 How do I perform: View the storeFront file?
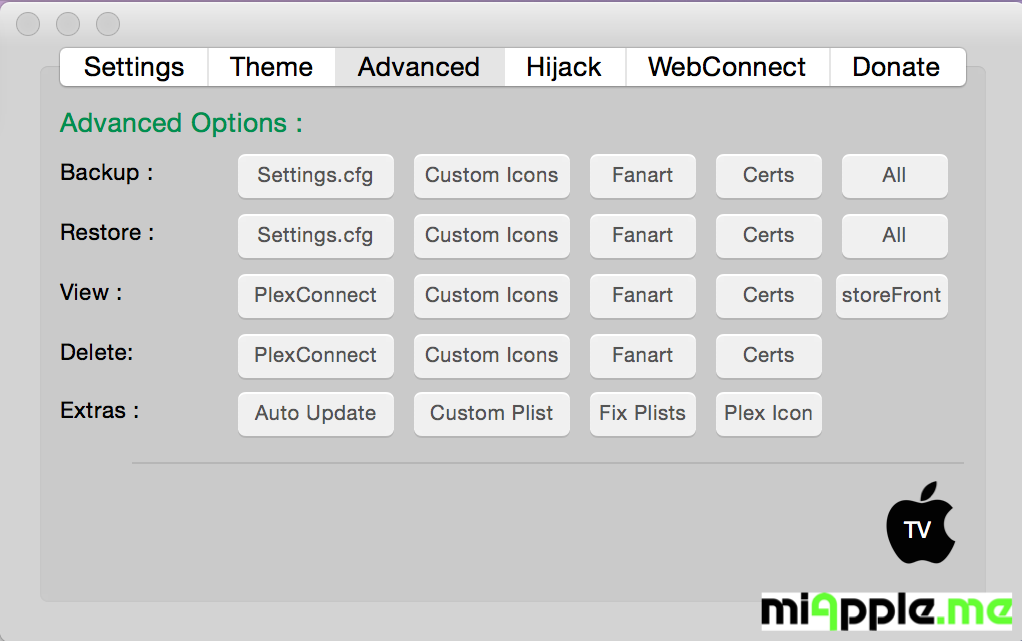[x=891, y=295]
